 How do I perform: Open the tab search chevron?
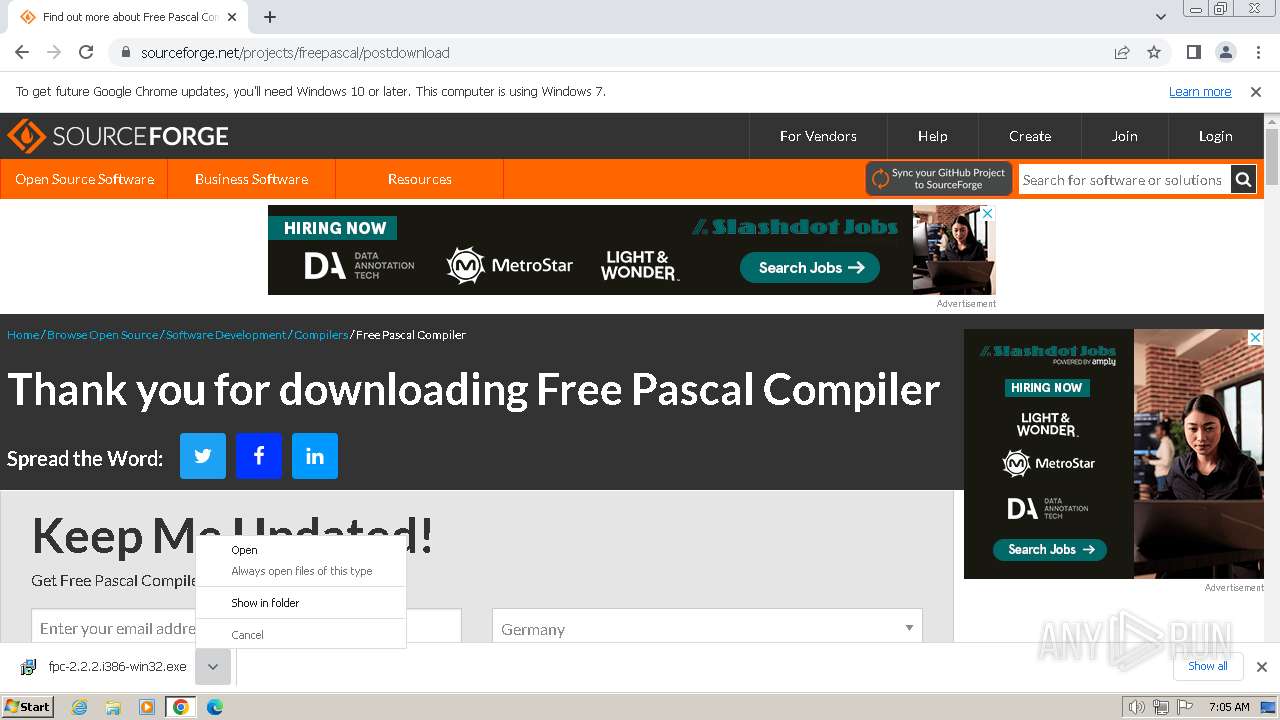coord(1161,16)
